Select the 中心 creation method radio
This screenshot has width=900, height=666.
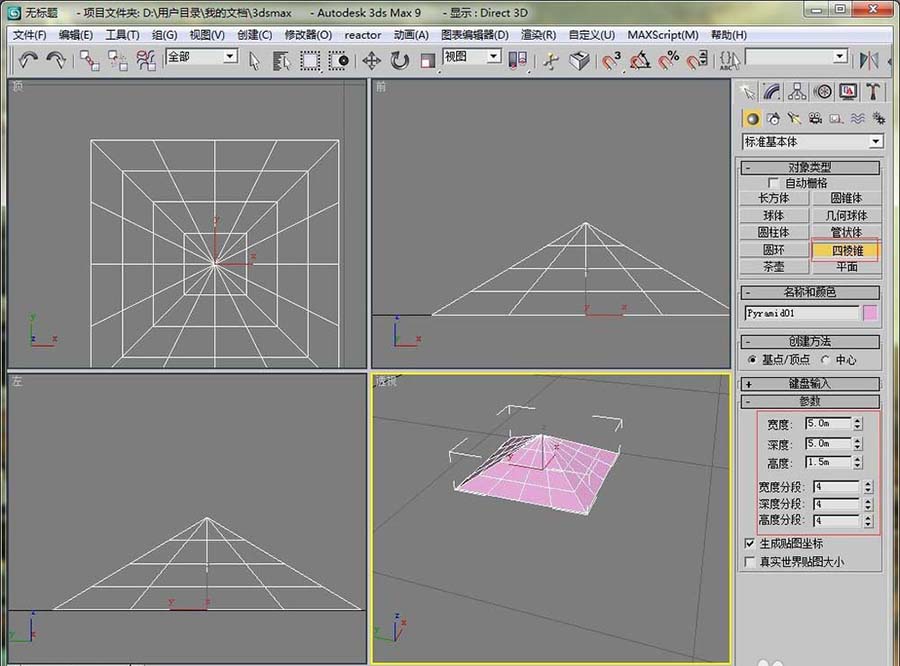(826, 359)
